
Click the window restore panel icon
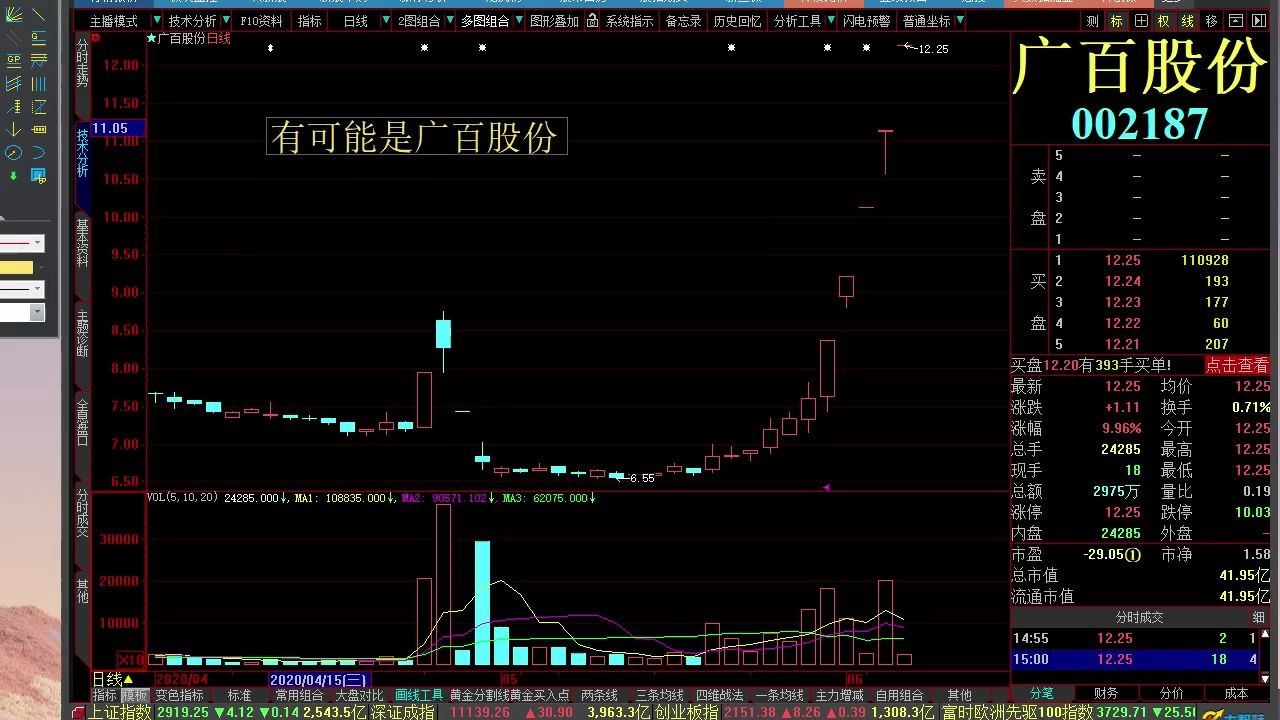1236,21
